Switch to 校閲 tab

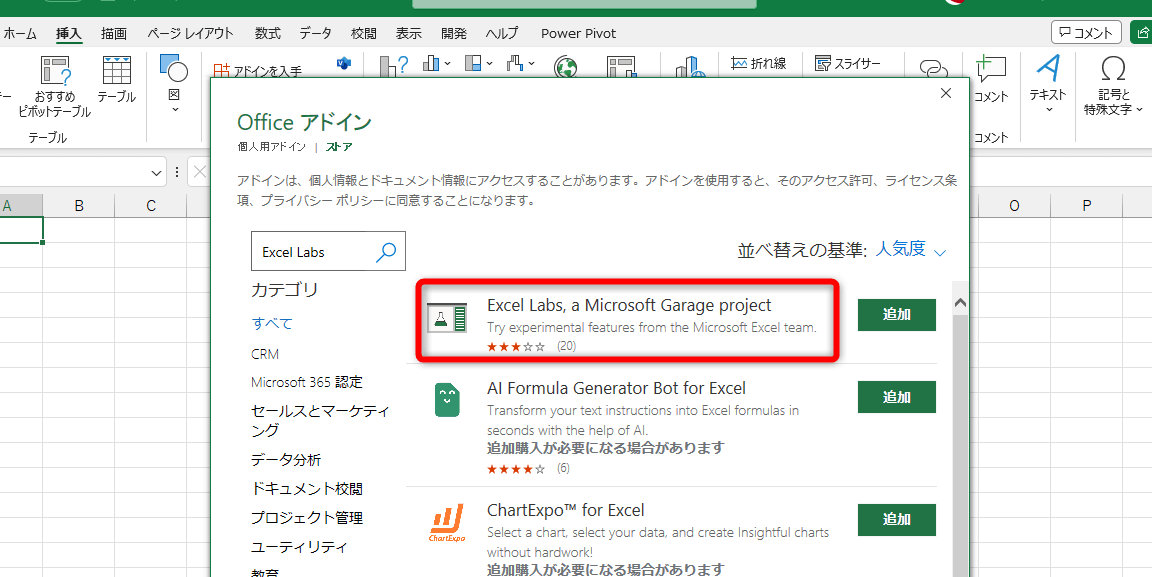[364, 33]
